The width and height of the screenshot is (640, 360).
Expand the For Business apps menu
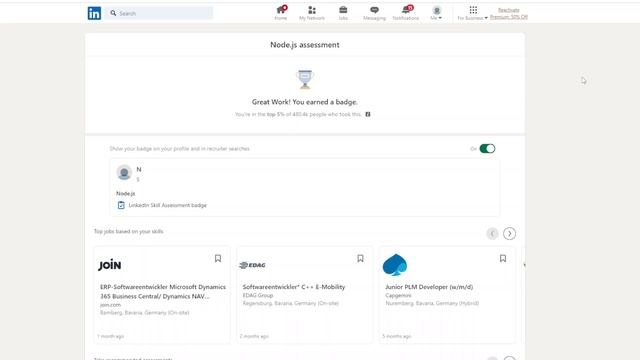473,13
